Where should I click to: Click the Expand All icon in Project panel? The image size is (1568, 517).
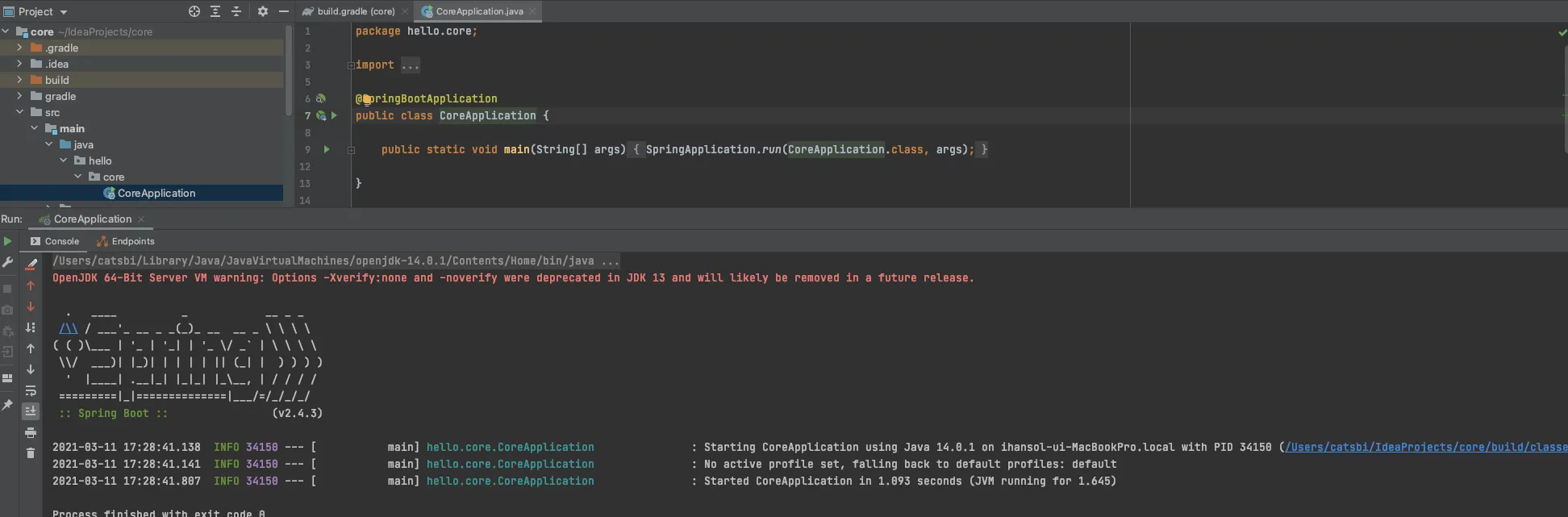pos(215,11)
